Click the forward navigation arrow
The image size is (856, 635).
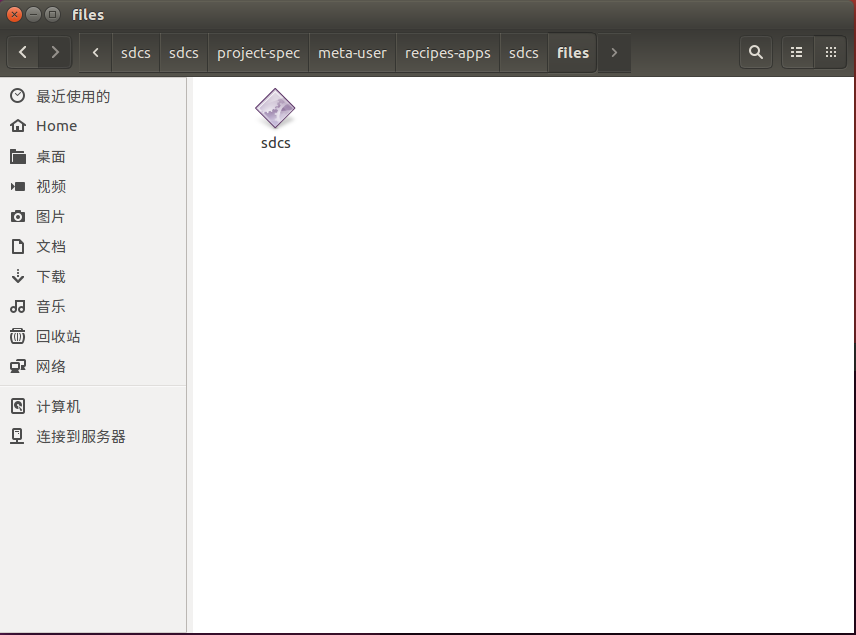55,51
